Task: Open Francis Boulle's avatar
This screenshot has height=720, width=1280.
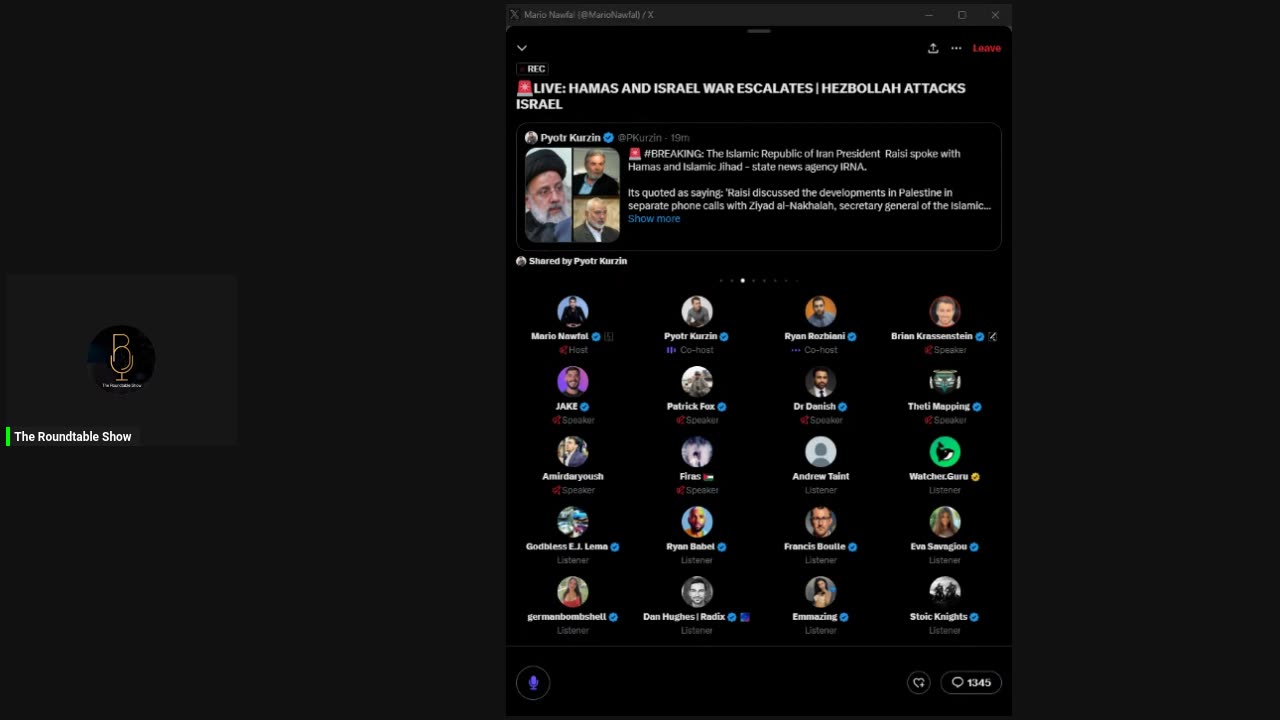Action: (x=821, y=521)
